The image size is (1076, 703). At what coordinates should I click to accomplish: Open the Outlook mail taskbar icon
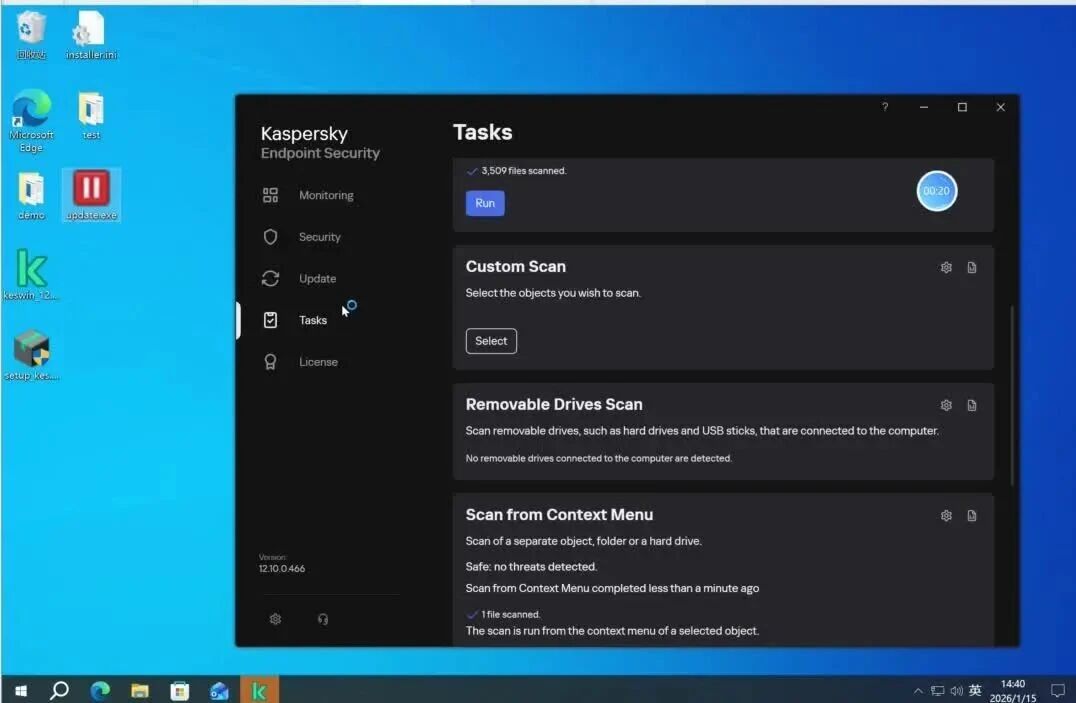pyautogui.click(x=220, y=691)
